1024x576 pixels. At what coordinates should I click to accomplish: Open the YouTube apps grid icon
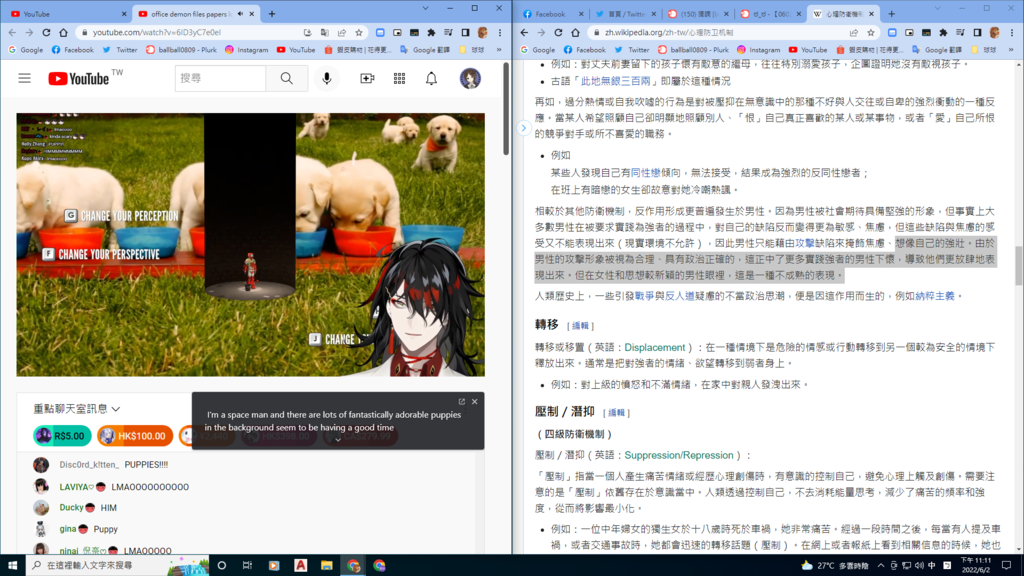pyautogui.click(x=399, y=78)
